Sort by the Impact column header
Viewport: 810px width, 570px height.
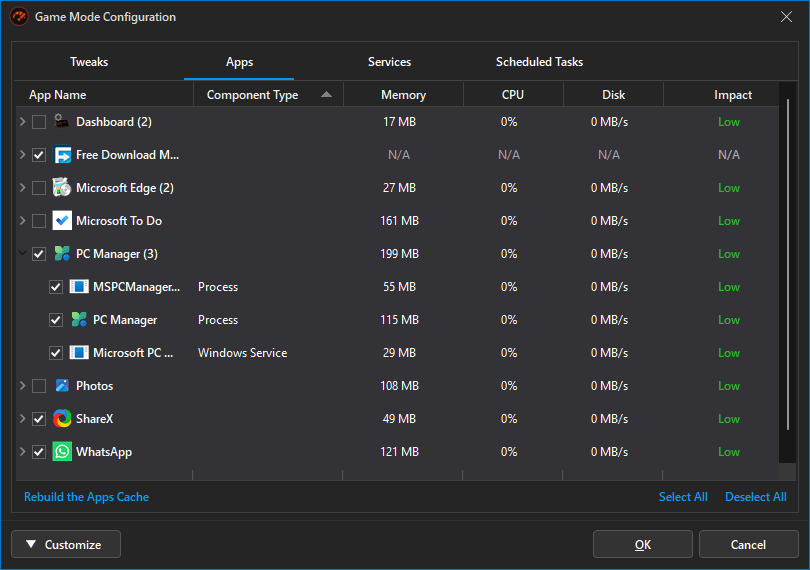point(721,95)
